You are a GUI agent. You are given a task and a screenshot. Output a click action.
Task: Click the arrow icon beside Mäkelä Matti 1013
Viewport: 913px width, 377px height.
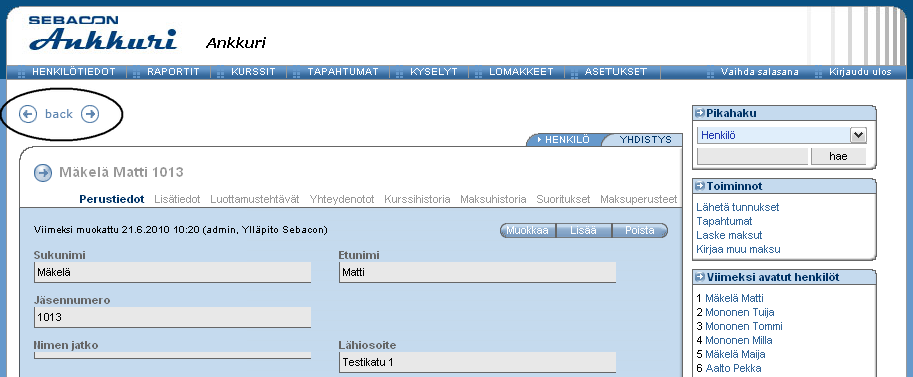point(43,172)
